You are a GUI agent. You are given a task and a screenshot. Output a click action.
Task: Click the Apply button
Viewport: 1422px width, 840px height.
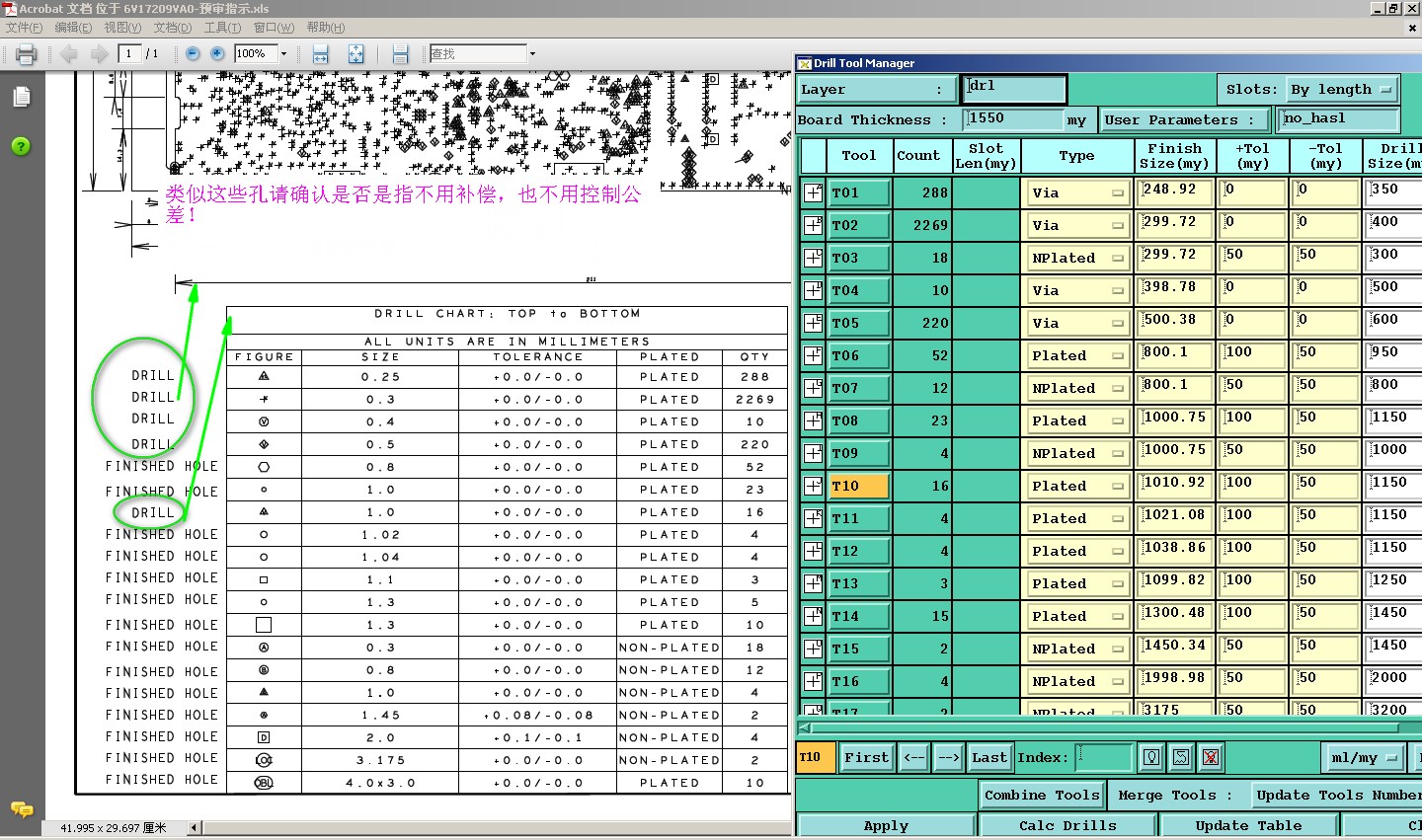tap(886, 826)
